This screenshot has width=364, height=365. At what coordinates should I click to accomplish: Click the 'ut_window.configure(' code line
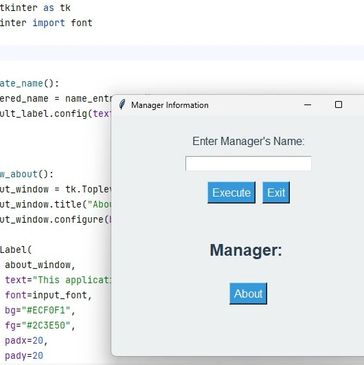[x=55, y=220]
